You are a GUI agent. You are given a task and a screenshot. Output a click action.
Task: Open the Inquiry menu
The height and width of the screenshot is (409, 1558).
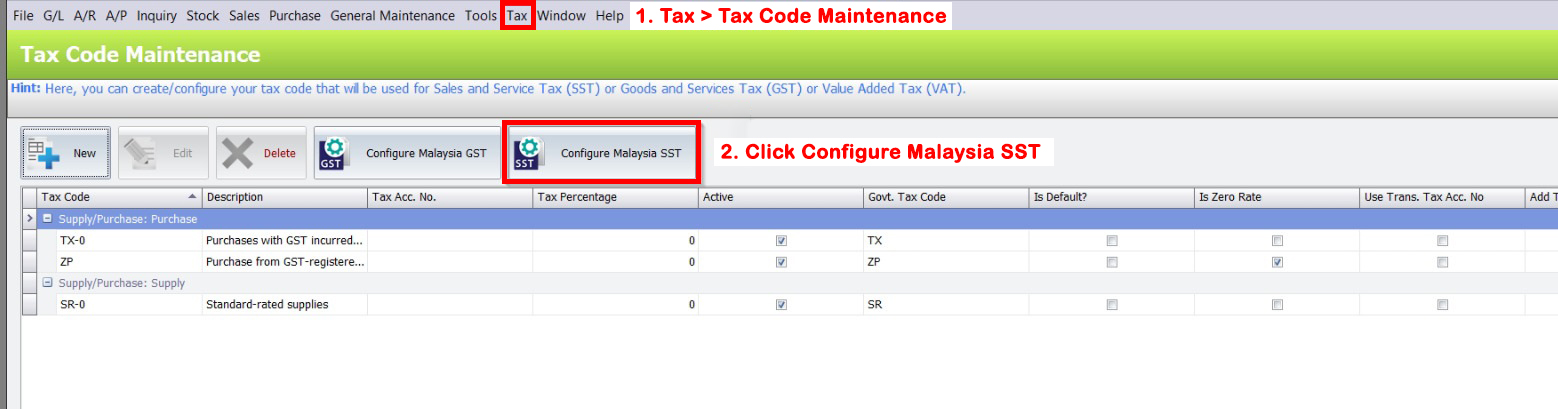[x=157, y=16]
